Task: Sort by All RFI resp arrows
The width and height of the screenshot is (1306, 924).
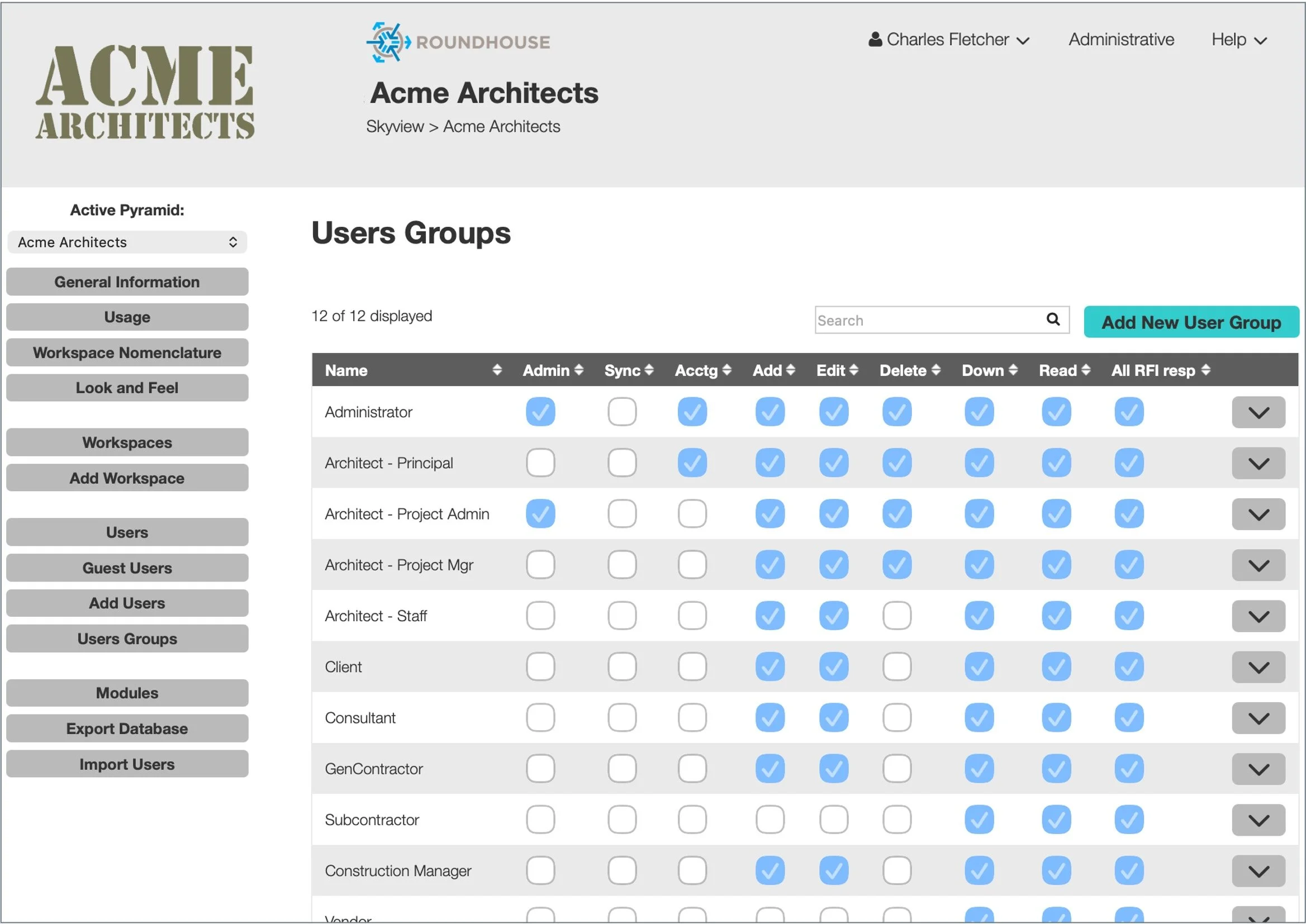Action: [1206, 370]
